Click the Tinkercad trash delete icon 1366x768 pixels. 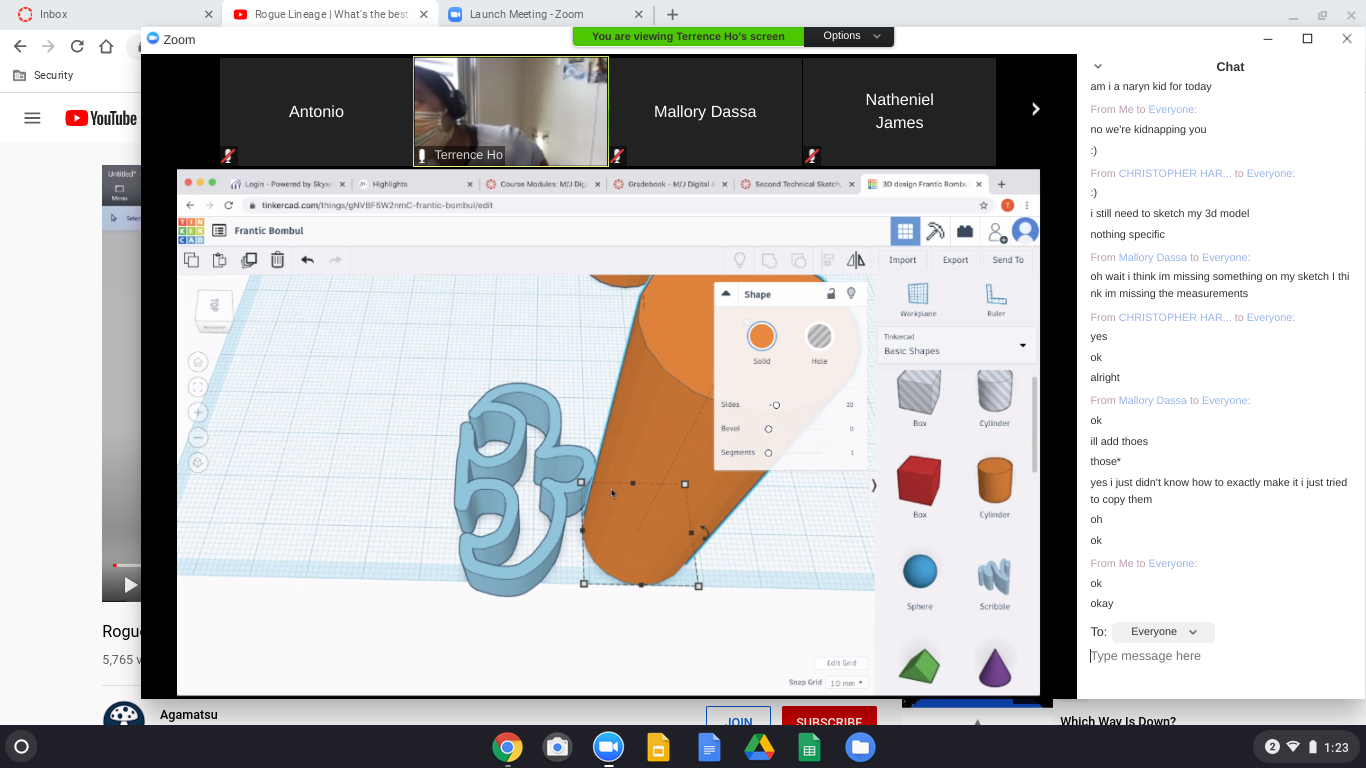pos(278,260)
